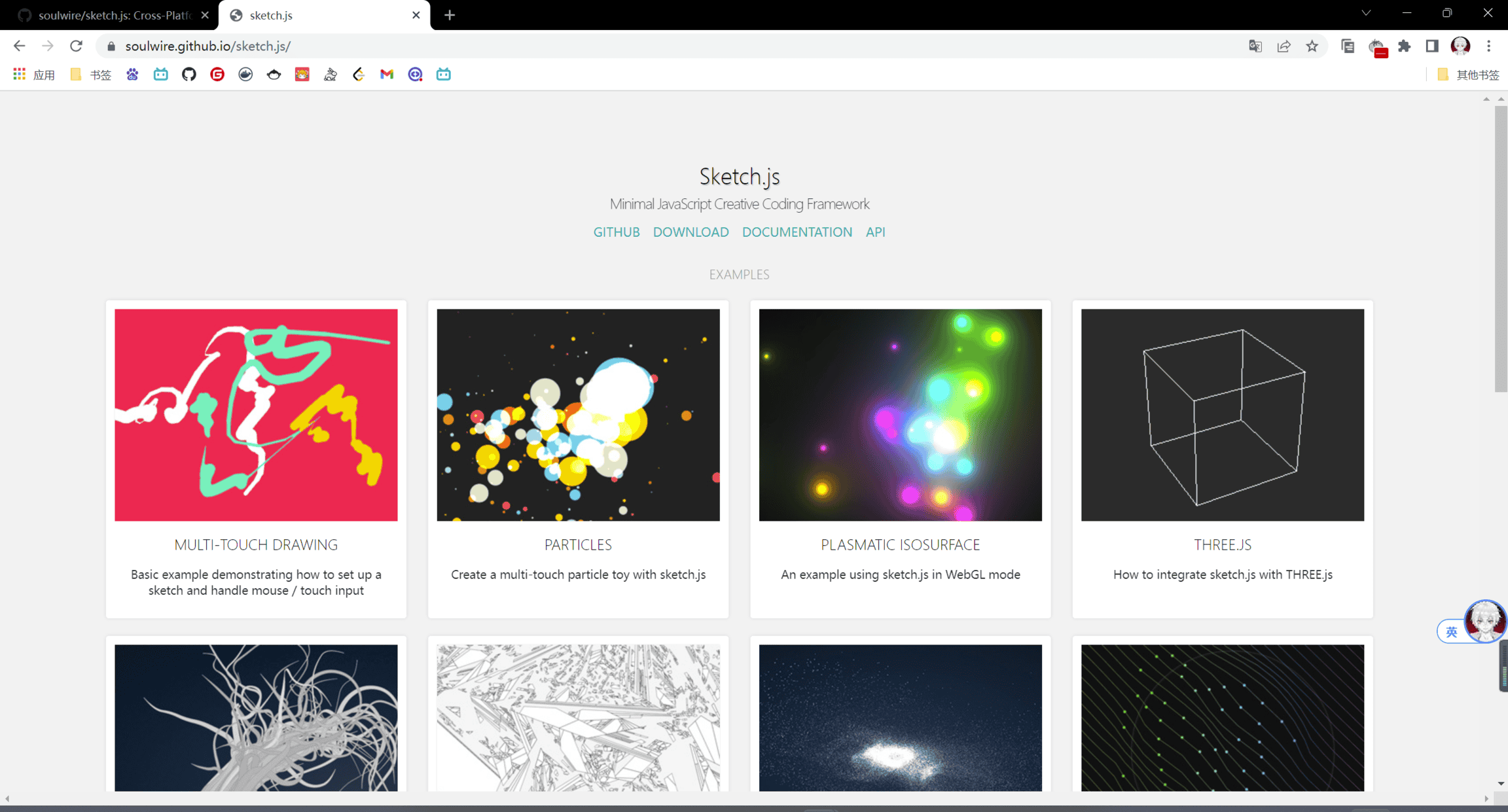This screenshot has height=812, width=1508.
Task: Switch to the soulwire/sketch.js GitHub tab
Action: (111, 15)
